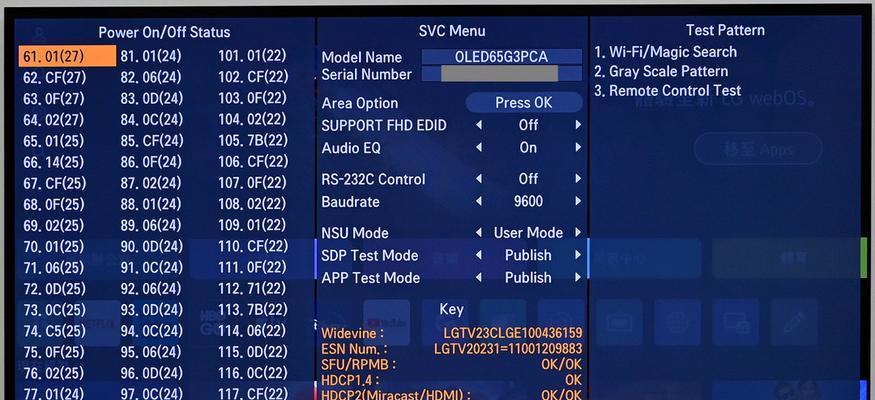875x400 pixels.
Task: Click the NSU Mode value User Mode
Action: [x=528, y=233]
